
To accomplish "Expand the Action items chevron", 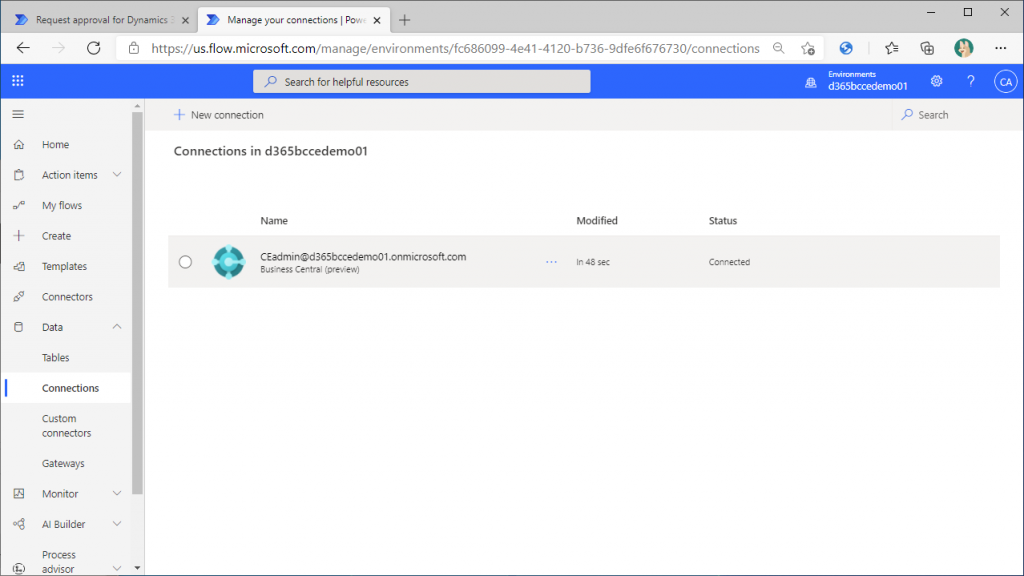I will (x=117, y=174).
